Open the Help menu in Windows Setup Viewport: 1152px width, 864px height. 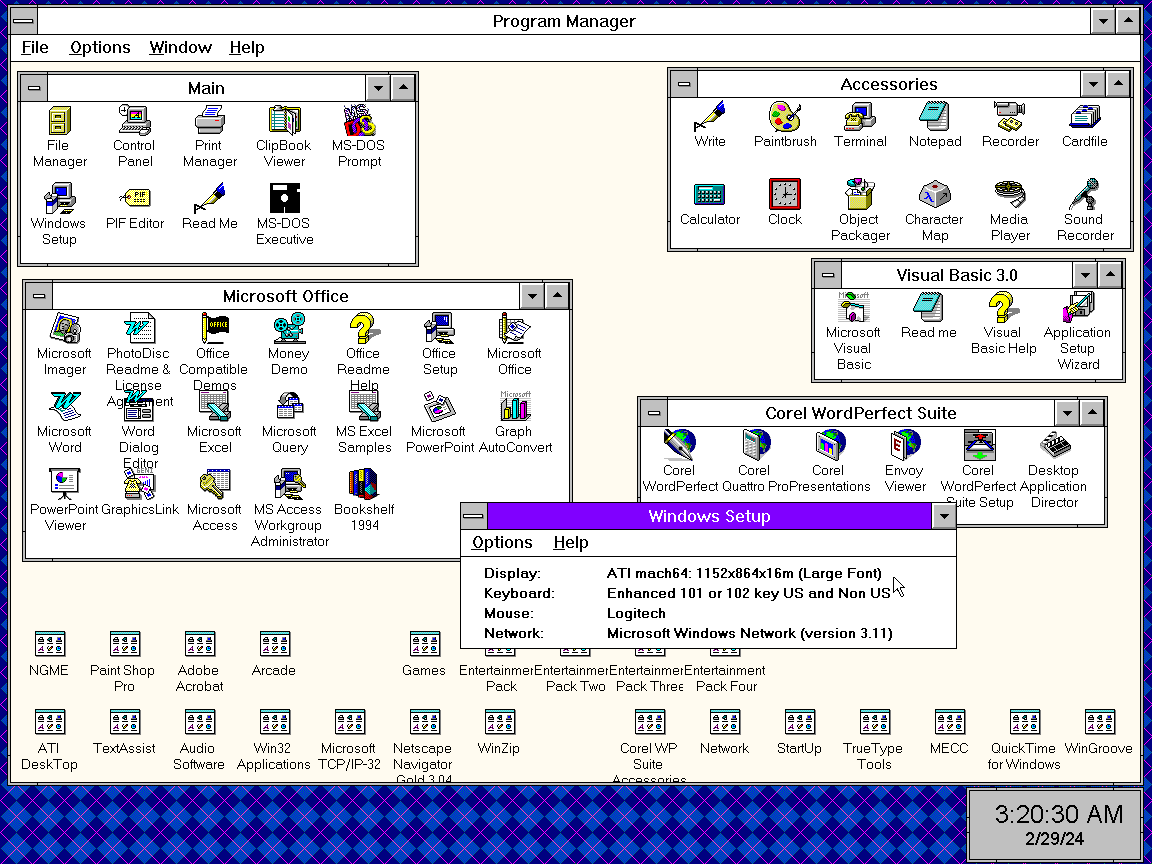coord(571,543)
